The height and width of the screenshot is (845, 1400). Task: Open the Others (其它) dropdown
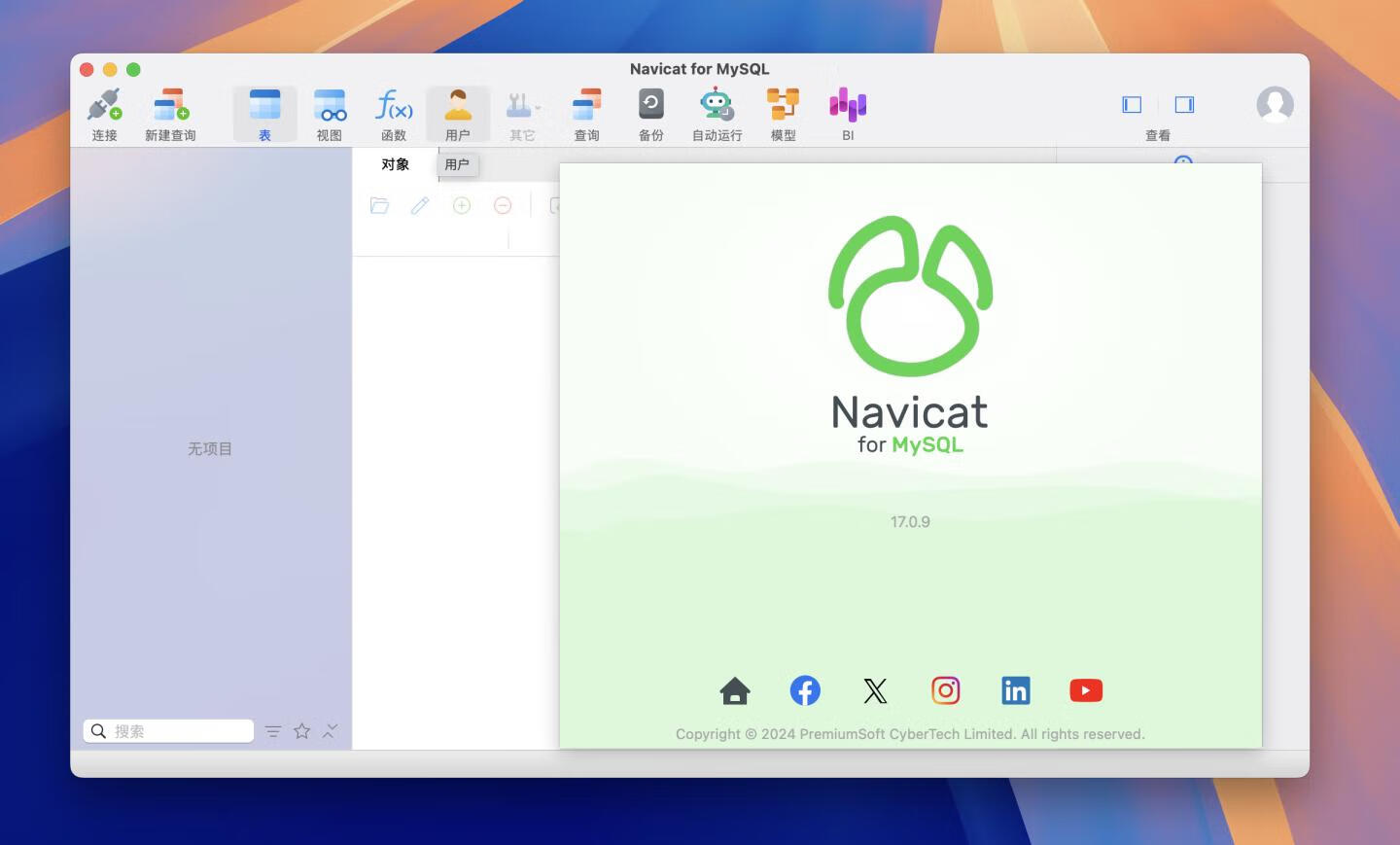(523, 115)
